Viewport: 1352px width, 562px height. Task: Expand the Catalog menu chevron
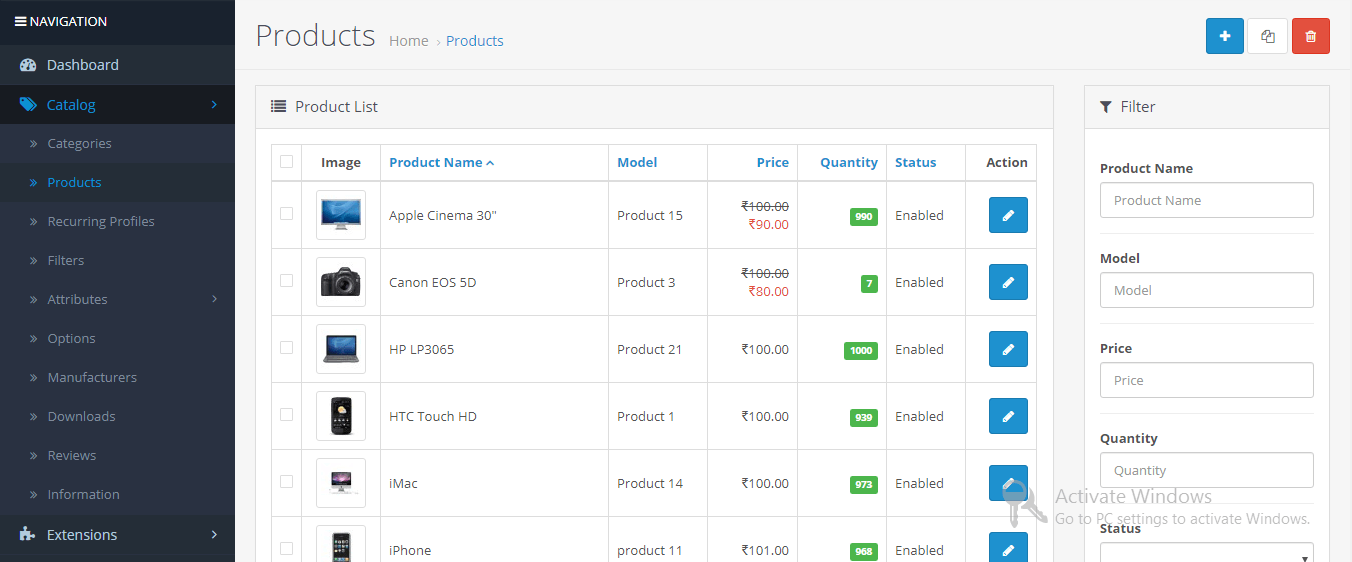(214, 104)
